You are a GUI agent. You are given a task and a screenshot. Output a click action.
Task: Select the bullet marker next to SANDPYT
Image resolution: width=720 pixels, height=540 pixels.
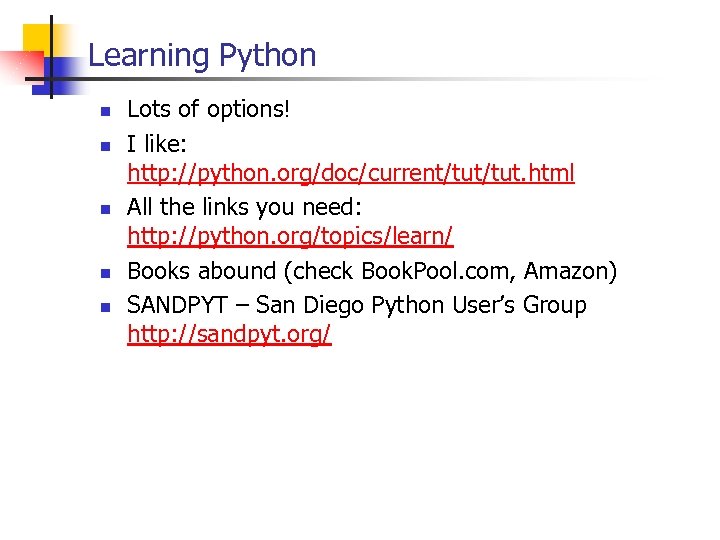(102, 306)
